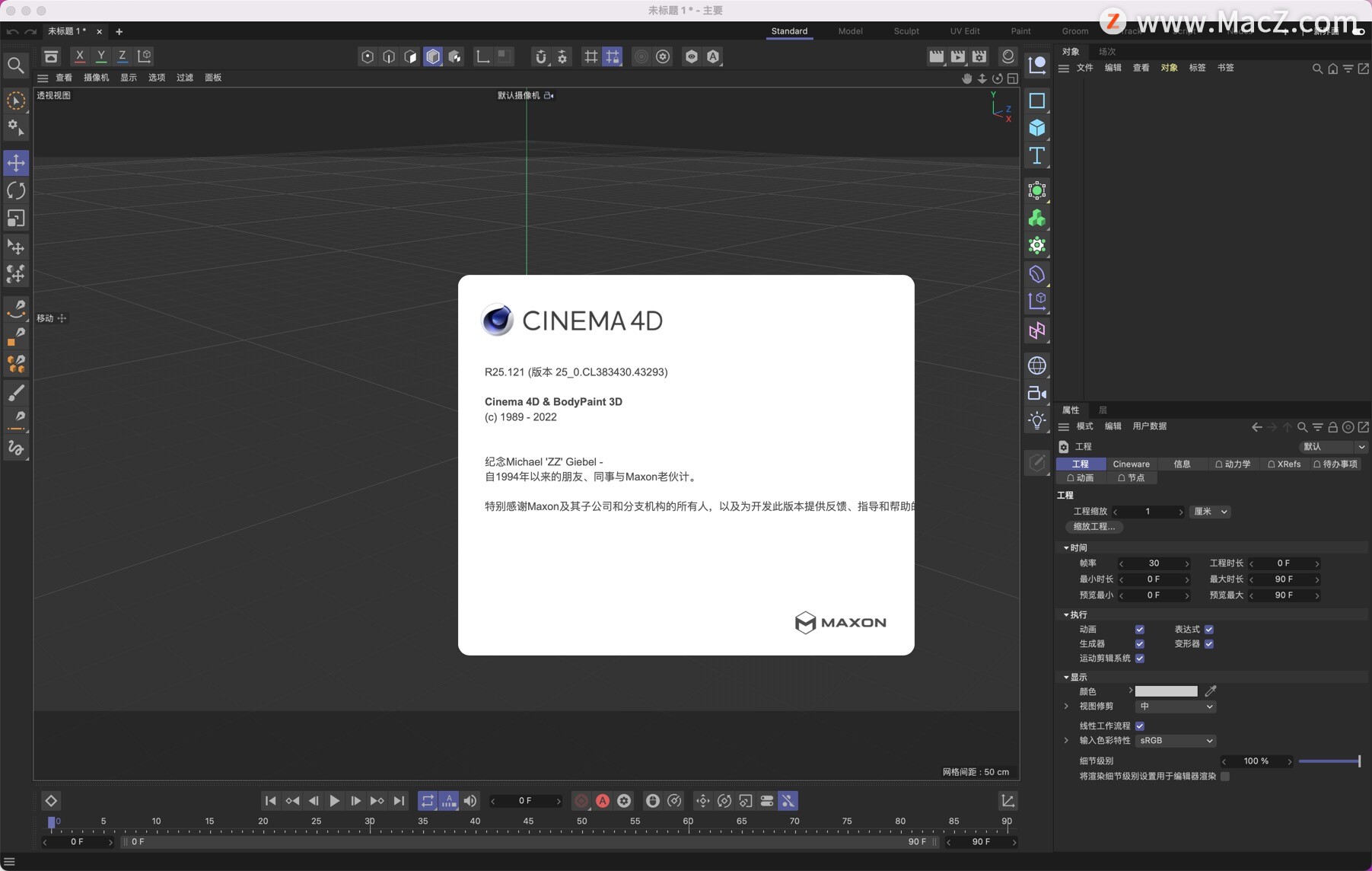Viewport: 1372px width, 871px height.
Task: Open the sRGB color profile dropdown
Action: (1176, 741)
